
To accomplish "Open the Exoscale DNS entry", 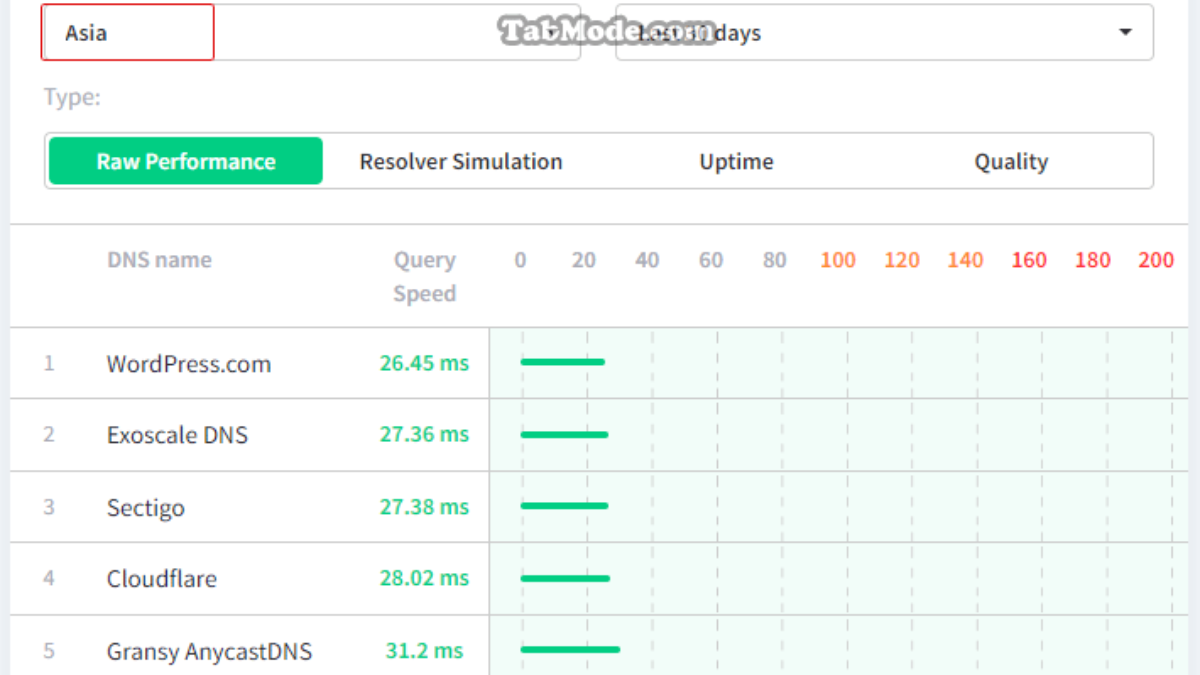I will pyautogui.click(x=177, y=435).
